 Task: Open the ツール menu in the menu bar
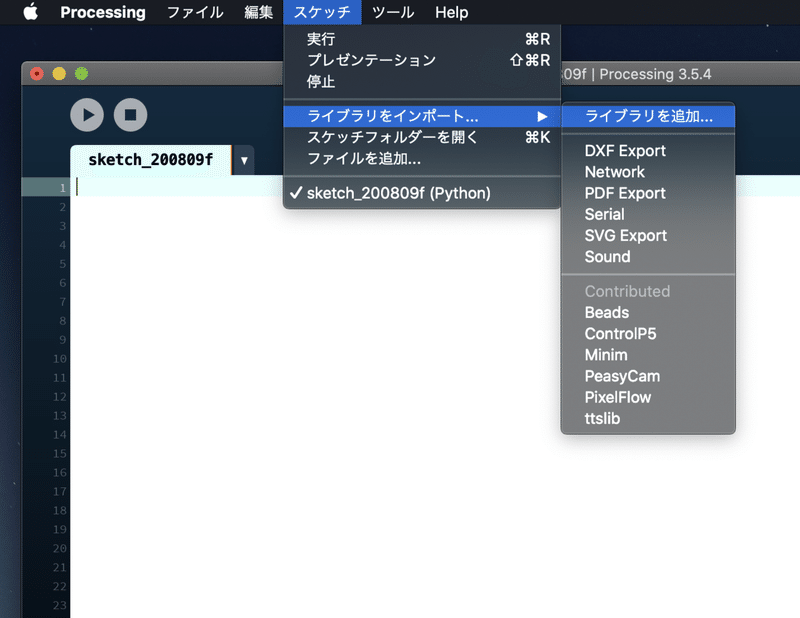pyautogui.click(x=393, y=12)
